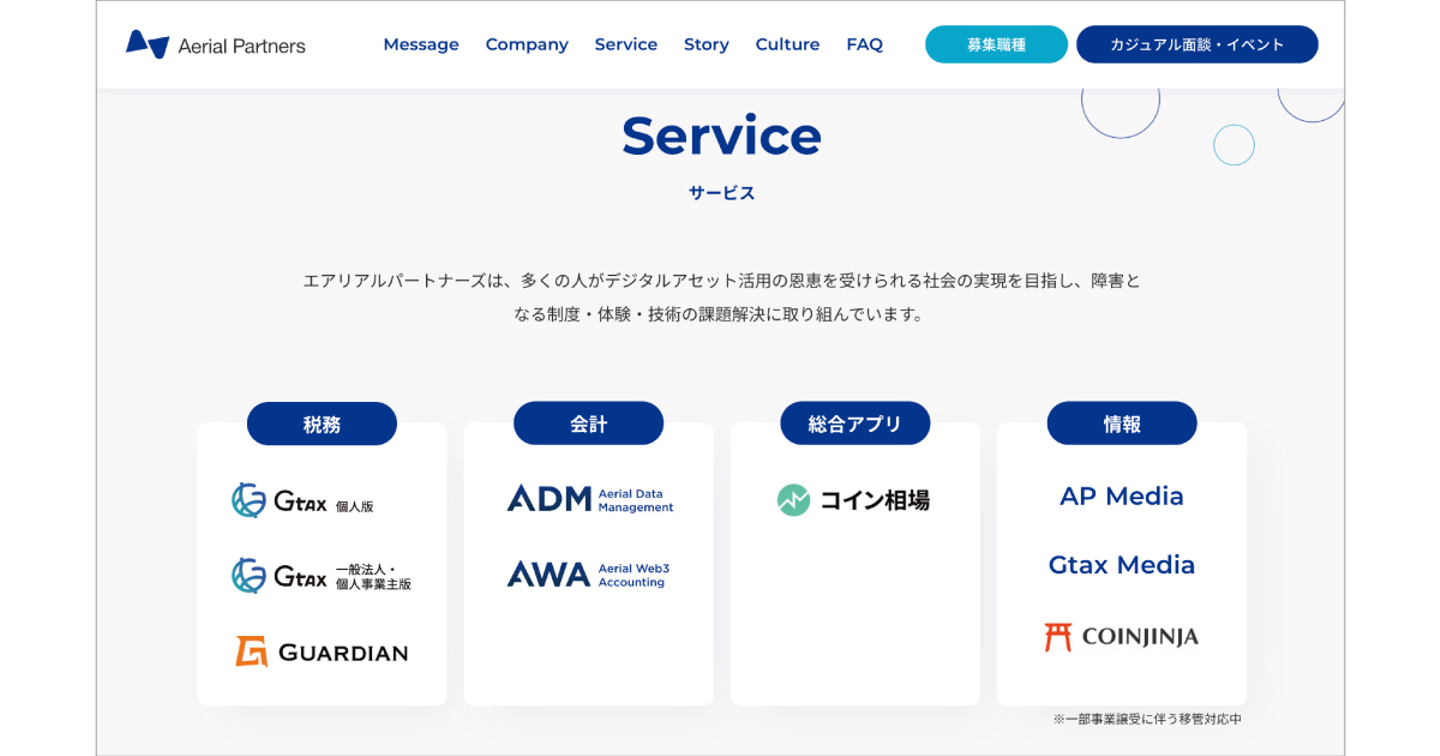Open the コイン相場 app logo
The height and width of the screenshot is (756, 1440).
point(853,500)
